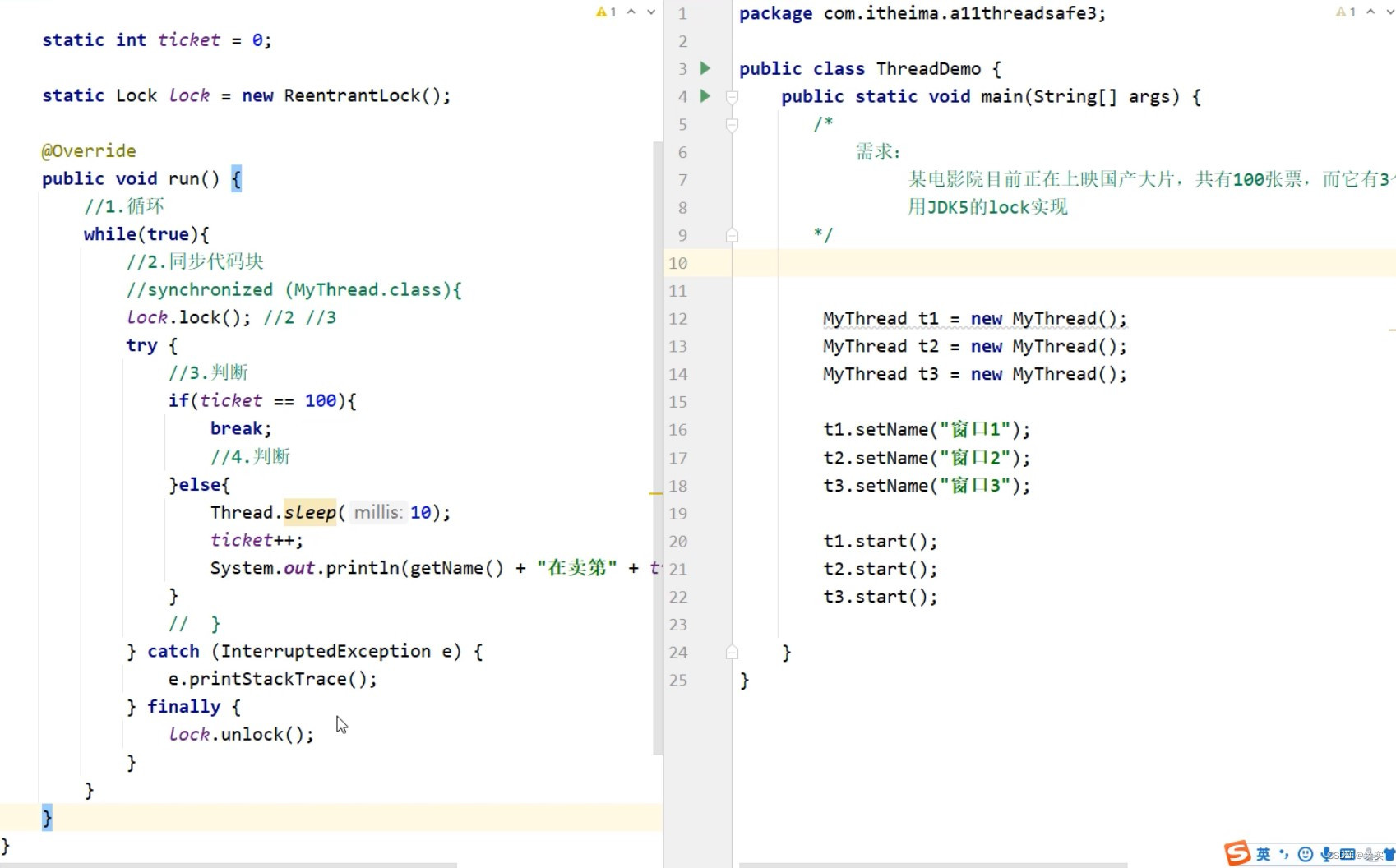Click ticket++ statement

(257, 541)
